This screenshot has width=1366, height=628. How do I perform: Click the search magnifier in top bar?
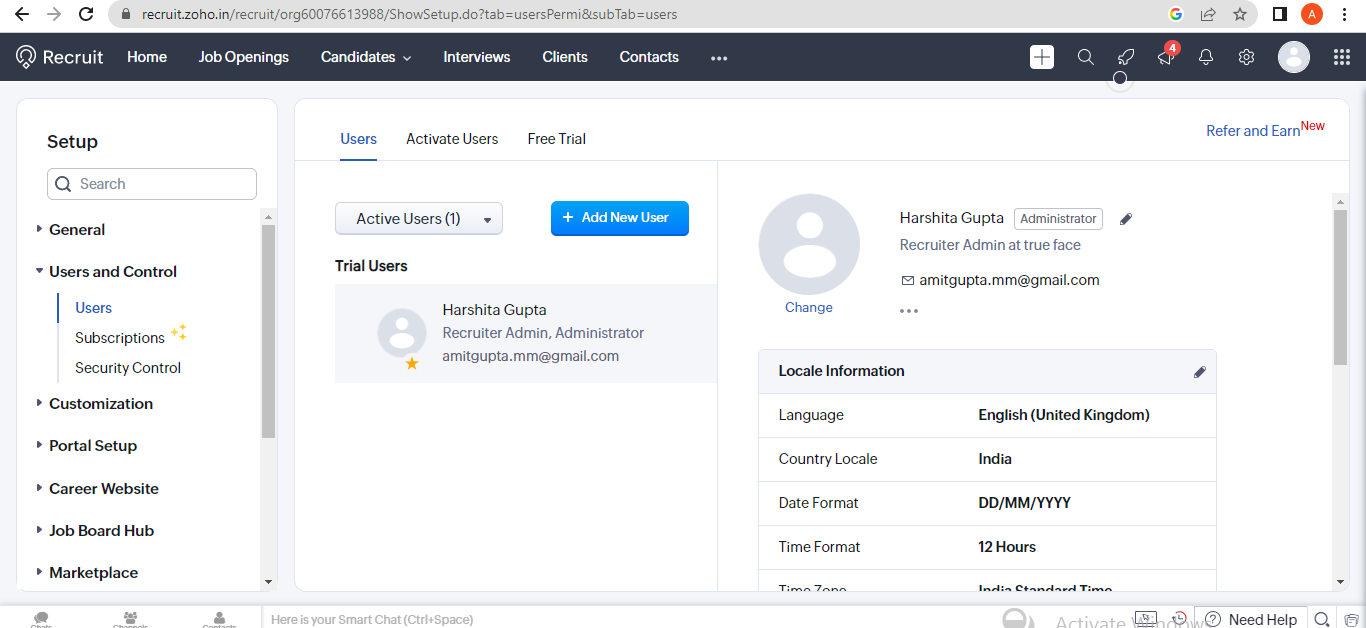tap(1085, 57)
